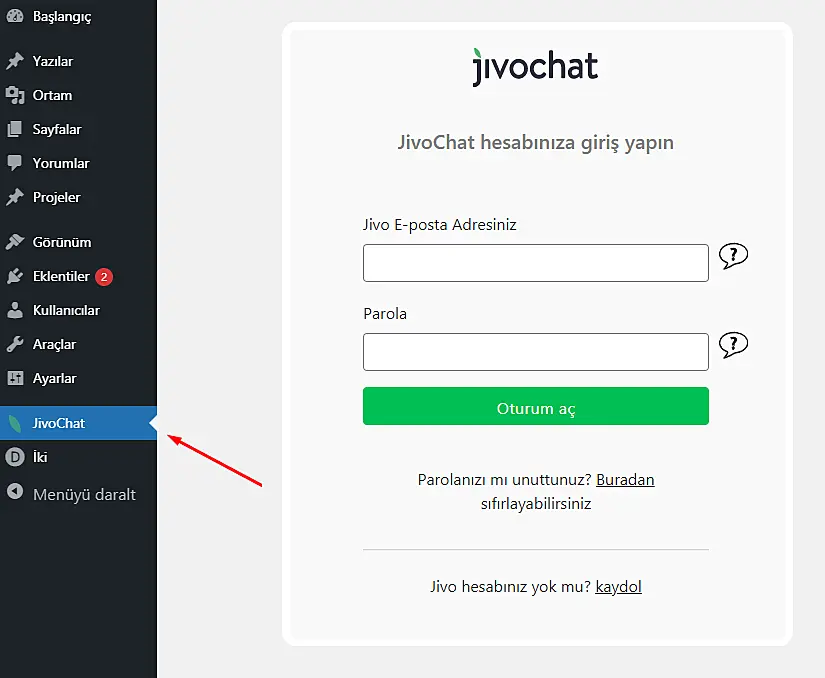Click the Menüyü daralt collapse arrow icon
The image size is (825, 678).
[x=15, y=491]
